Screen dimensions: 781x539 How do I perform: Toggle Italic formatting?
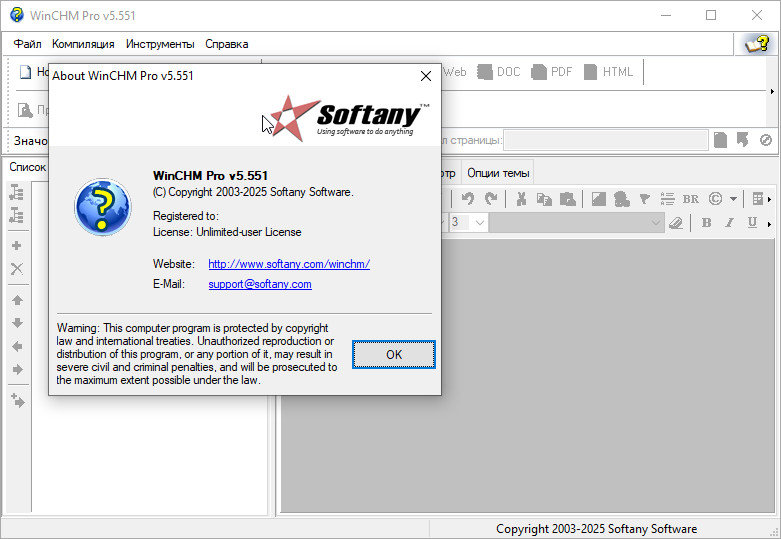(x=729, y=222)
